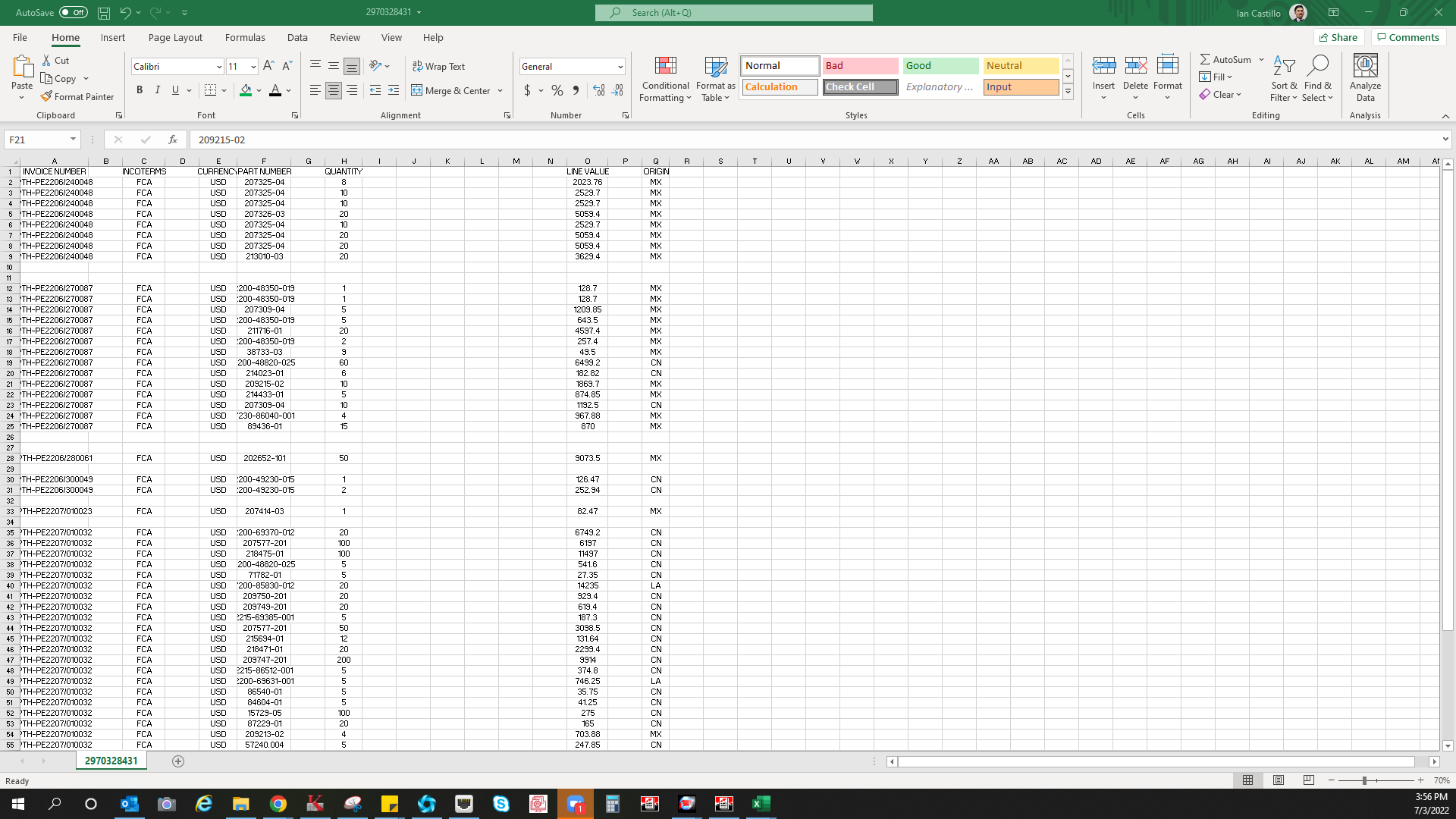
Task: Toggle AutoSave on
Action: coord(73,12)
